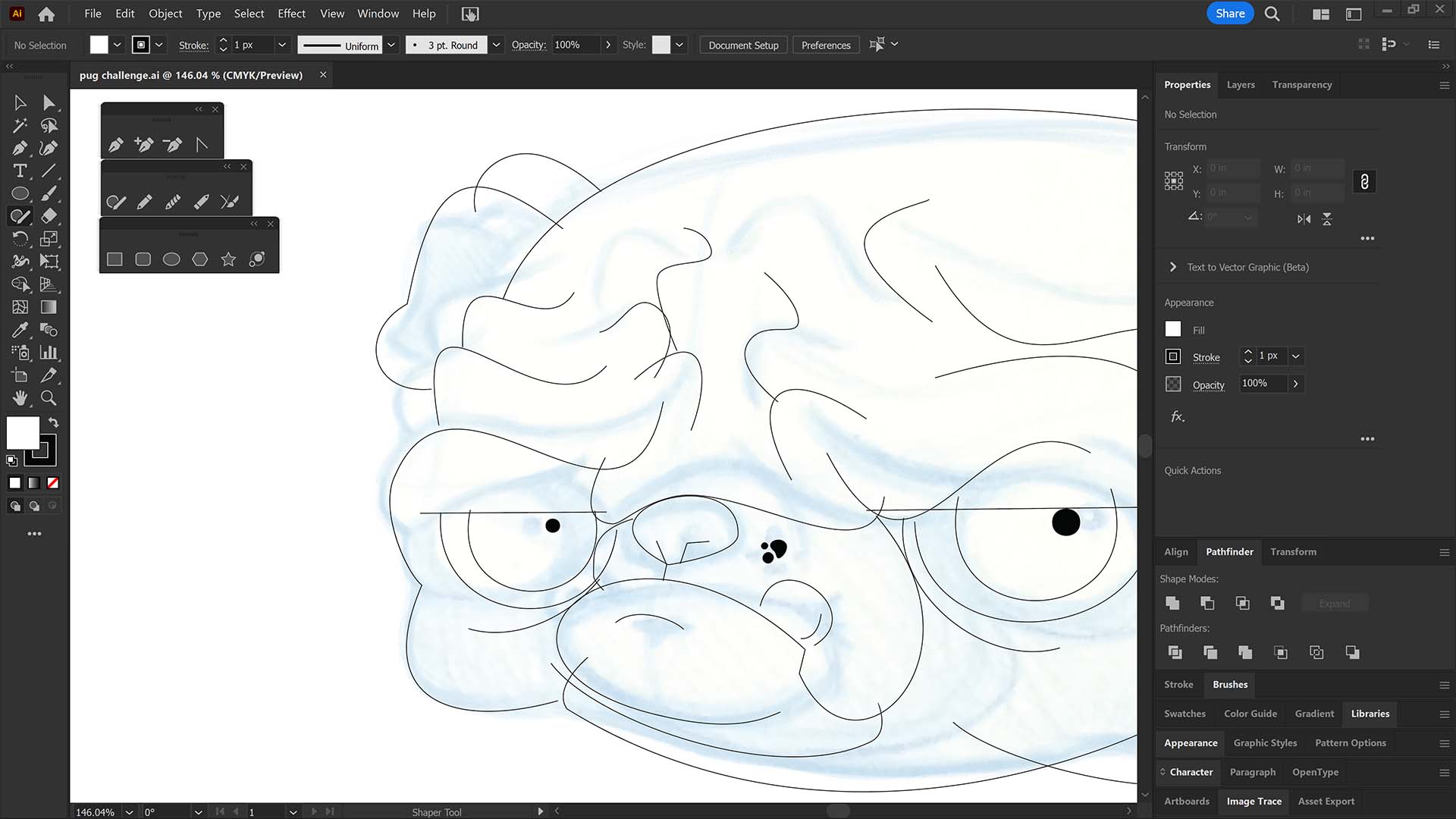Image resolution: width=1456 pixels, height=819 pixels.
Task: Switch to the Swatches tab
Action: point(1185,714)
